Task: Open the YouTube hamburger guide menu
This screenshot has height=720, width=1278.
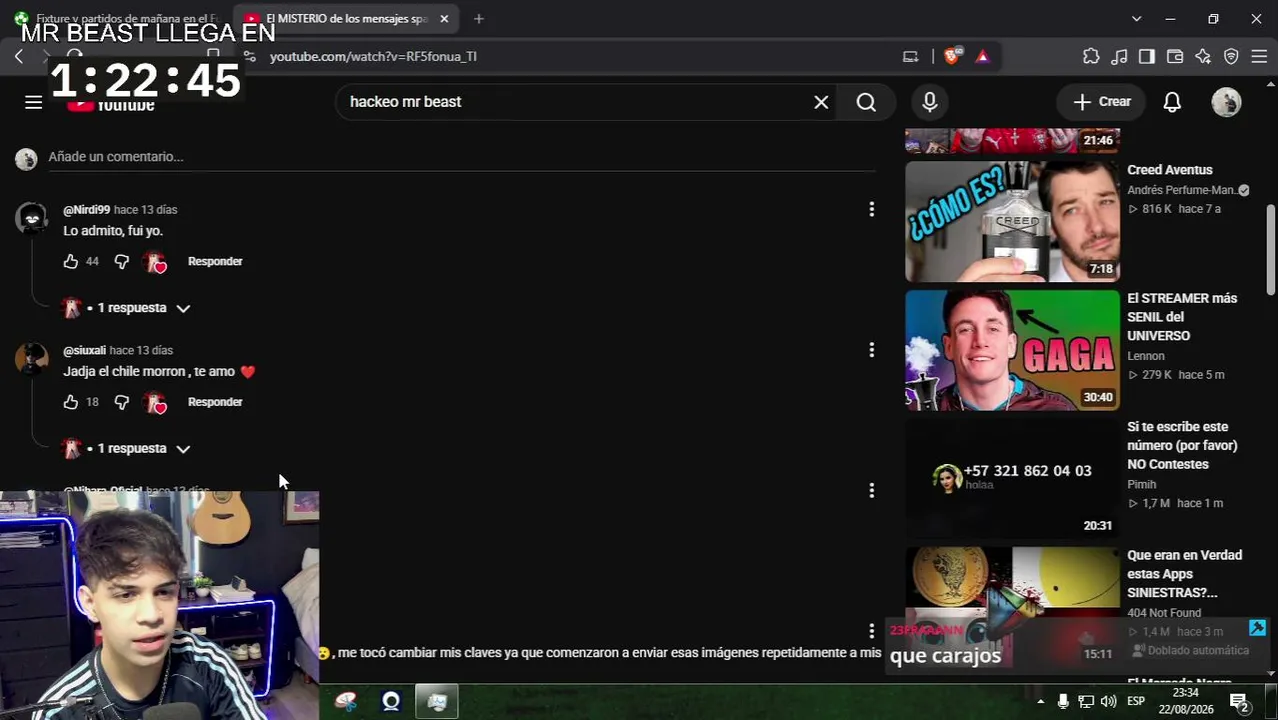Action: 33,102
